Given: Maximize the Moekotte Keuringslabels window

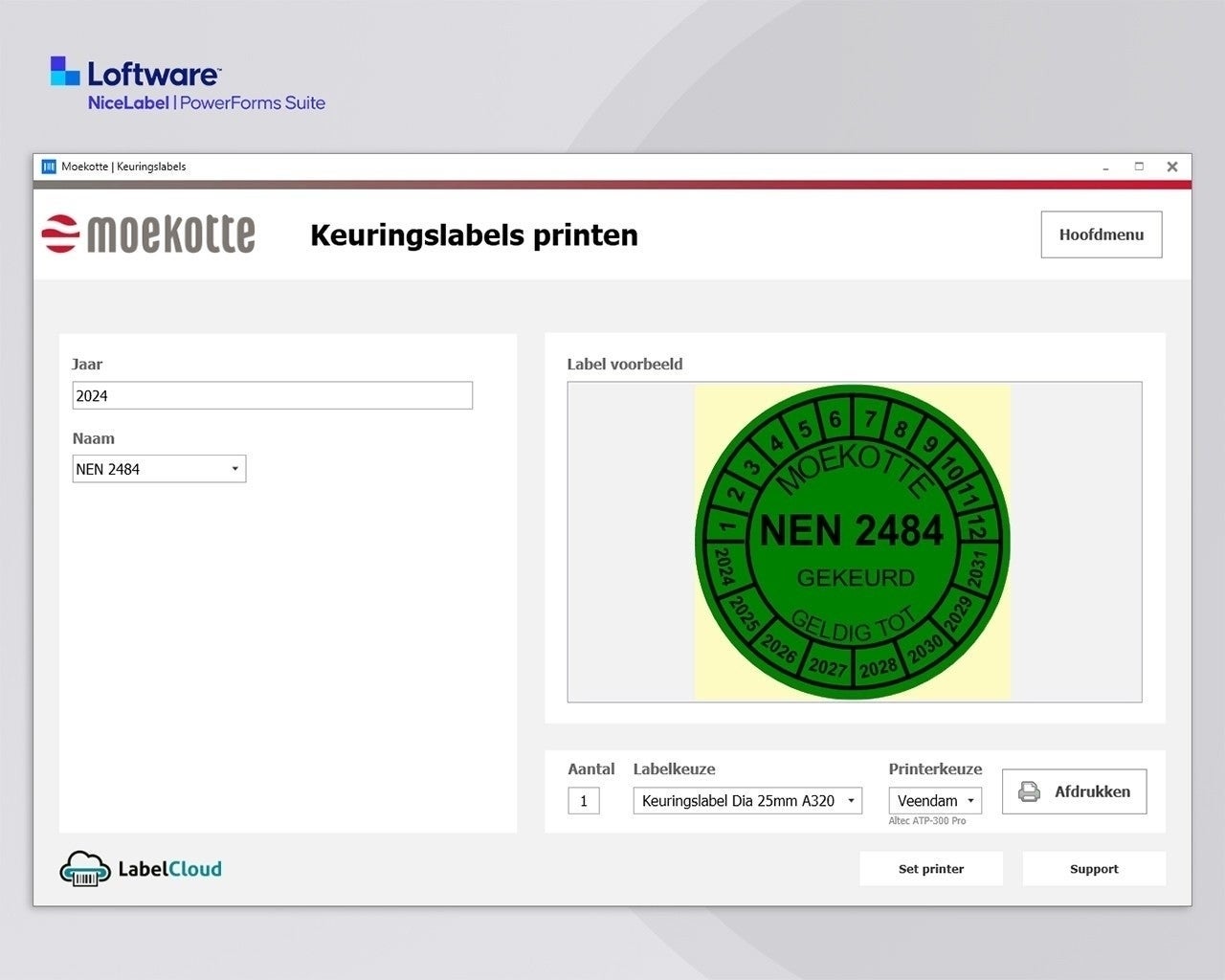Looking at the screenshot, I should coord(1139,167).
